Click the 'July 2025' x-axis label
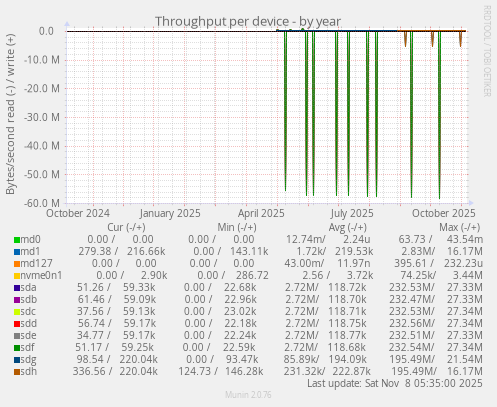This screenshot has width=497, height=407. (x=352, y=213)
